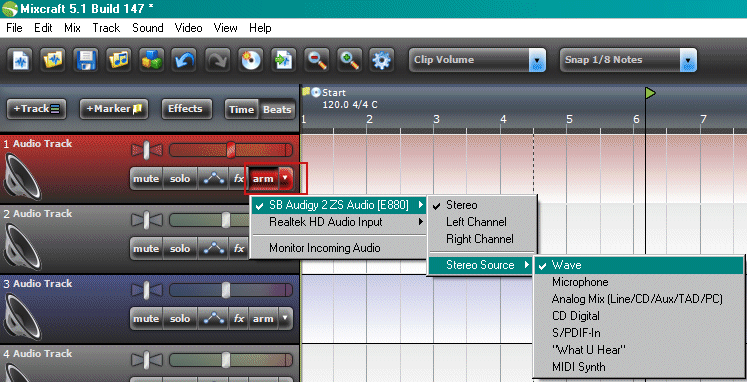Burn audio CD from toolbar

(251, 60)
